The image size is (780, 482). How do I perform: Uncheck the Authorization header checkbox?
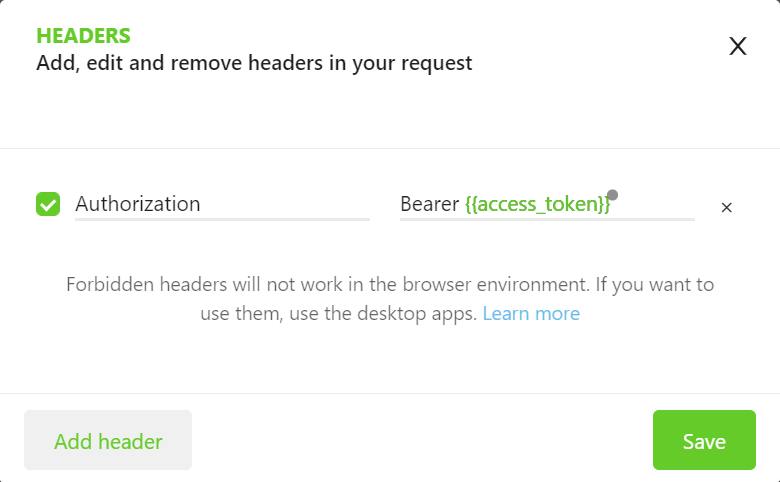pos(48,204)
